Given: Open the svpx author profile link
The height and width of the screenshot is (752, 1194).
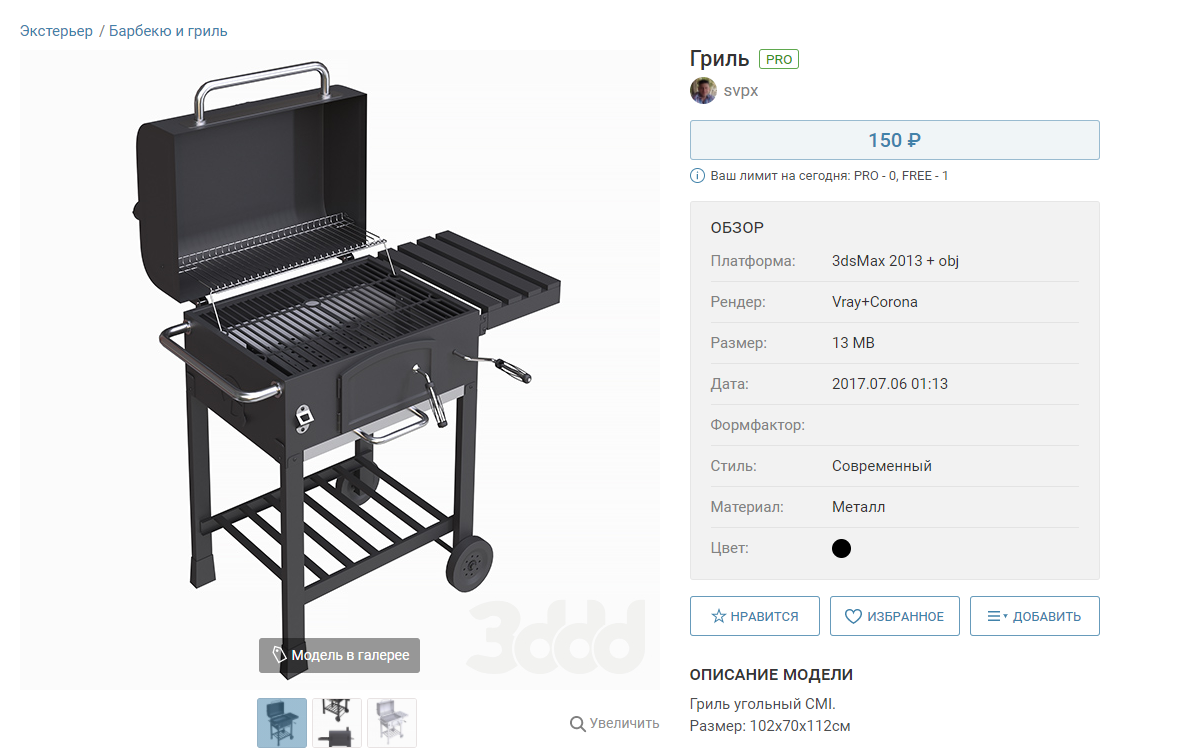Looking at the screenshot, I should point(740,91).
